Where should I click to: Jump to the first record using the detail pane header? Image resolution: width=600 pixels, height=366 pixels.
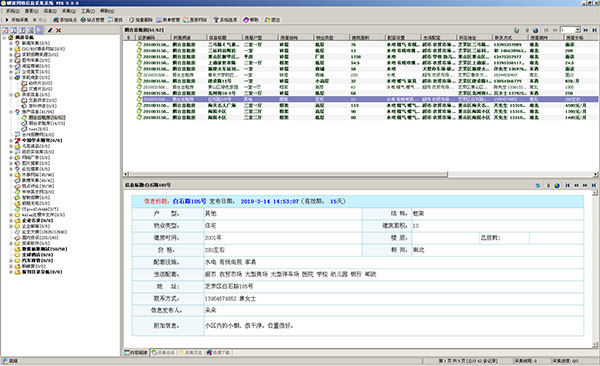coord(567,185)
